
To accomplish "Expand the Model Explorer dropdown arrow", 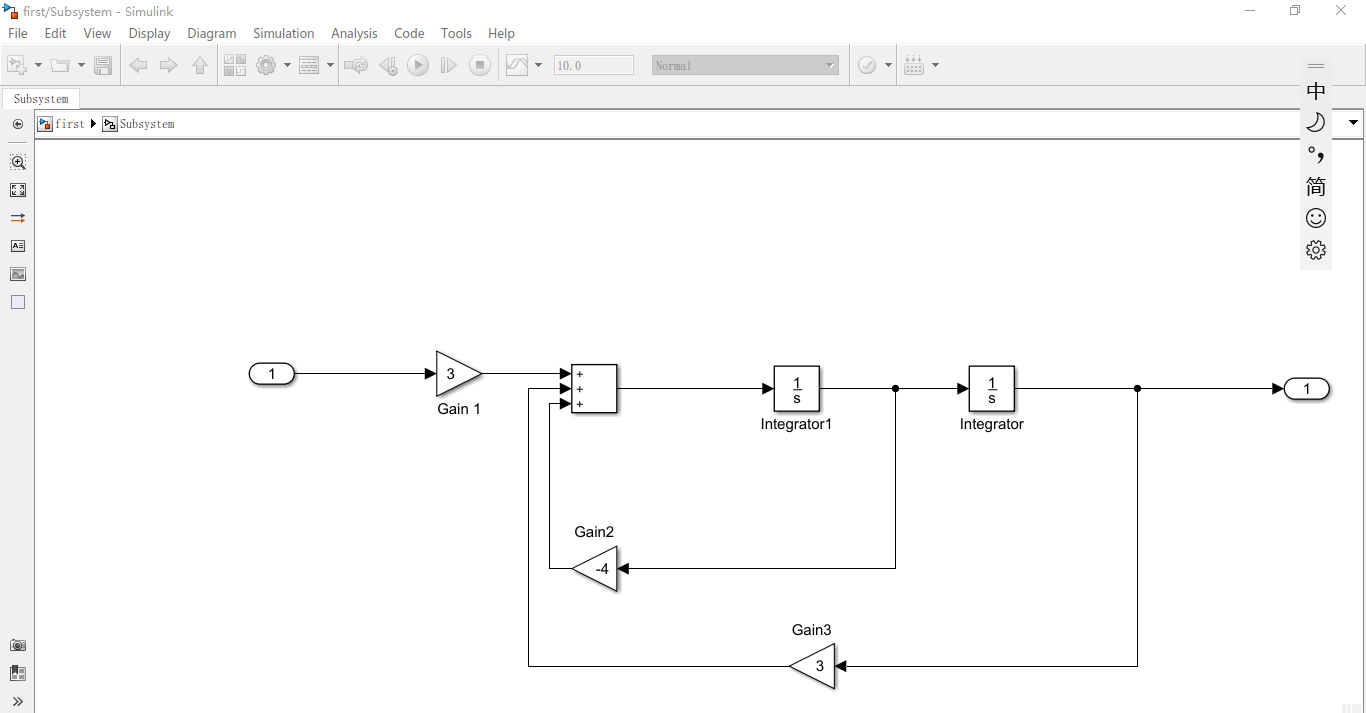I will pyautogui.click(x=329, y=65).
